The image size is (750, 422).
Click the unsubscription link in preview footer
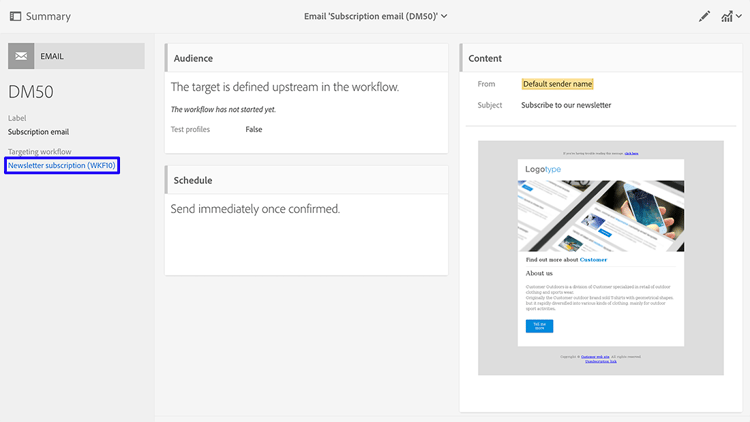tap(600, 361)
